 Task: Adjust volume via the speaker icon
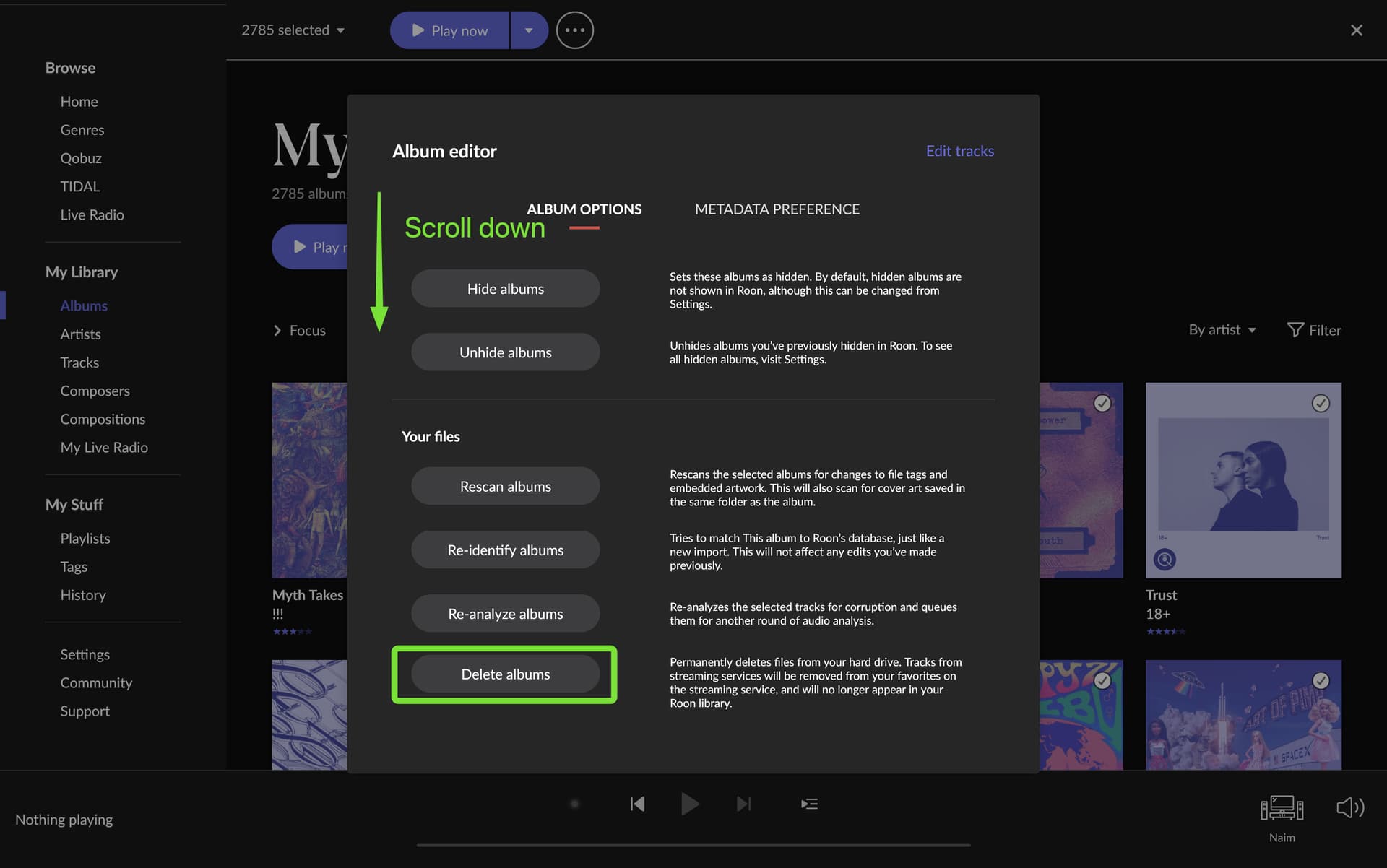tap(1349, 807)
